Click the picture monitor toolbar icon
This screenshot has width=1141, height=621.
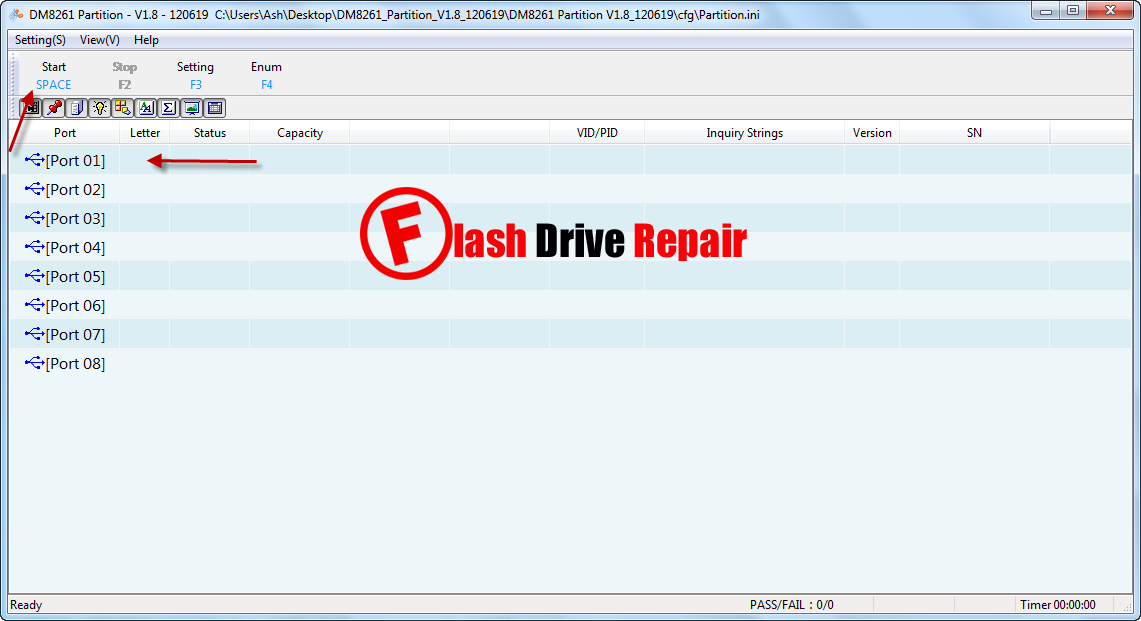coord(191,108)
